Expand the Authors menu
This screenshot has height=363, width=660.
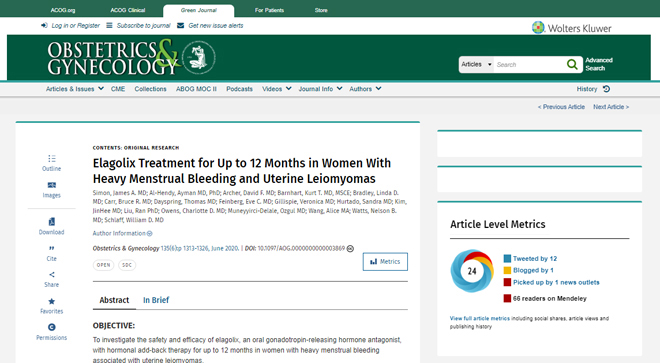tap(365, 89)
